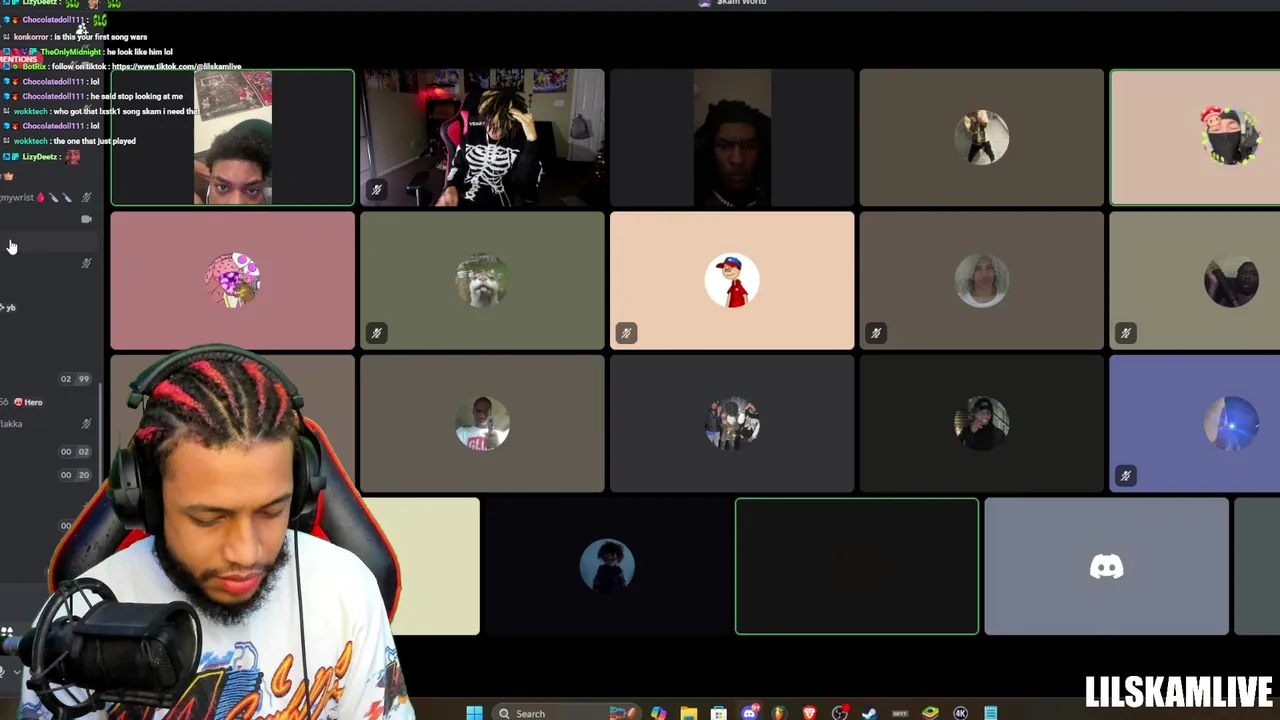This screenshot has width=1280, height=720.
Task: Click the taskbar Search box
Action: coord(566,713)
